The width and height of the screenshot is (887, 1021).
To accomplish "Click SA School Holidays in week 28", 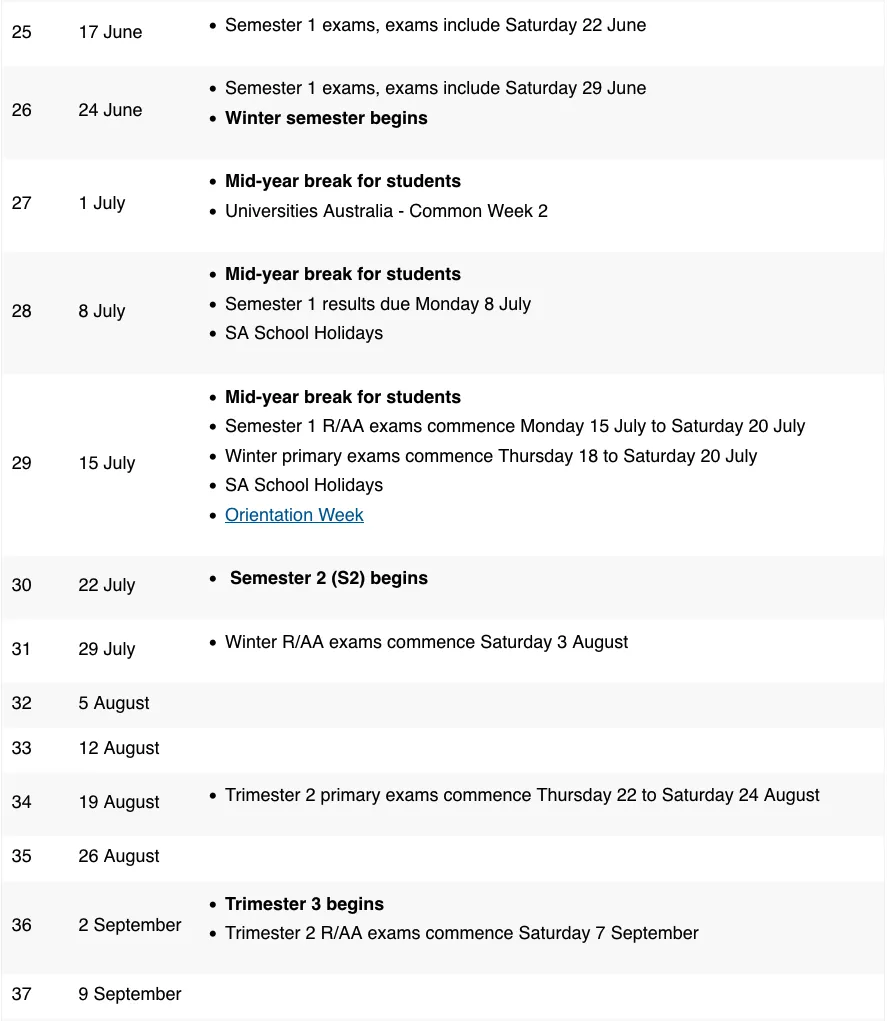I will click(304, 333).
